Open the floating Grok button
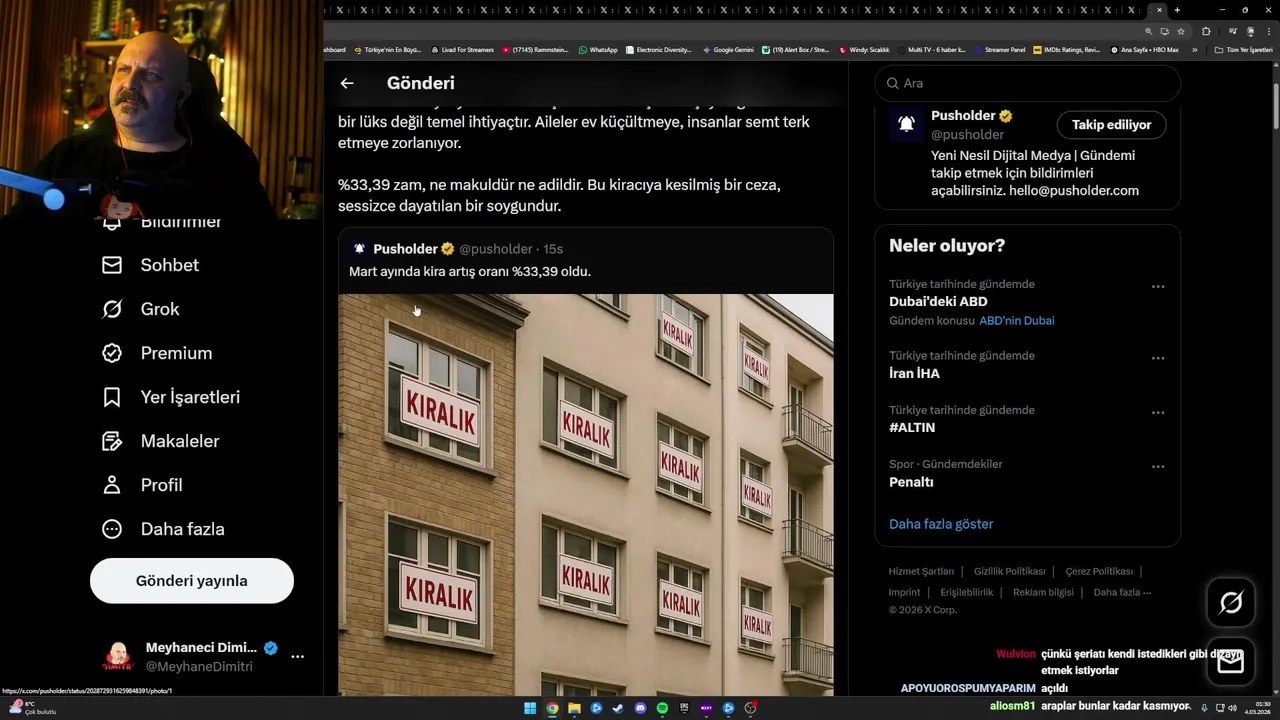 point(1231,602)
